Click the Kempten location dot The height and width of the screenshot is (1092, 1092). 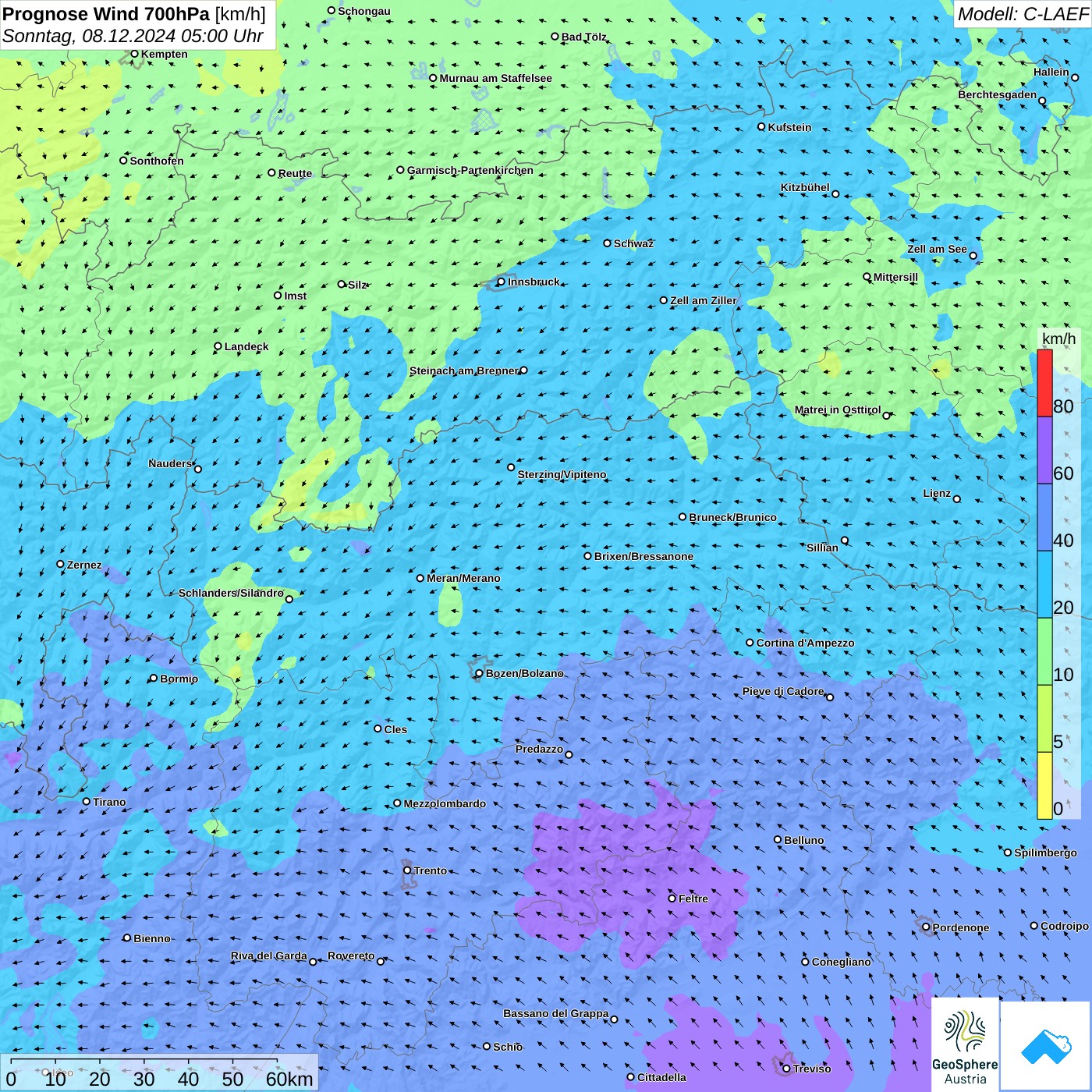point(134,54)
